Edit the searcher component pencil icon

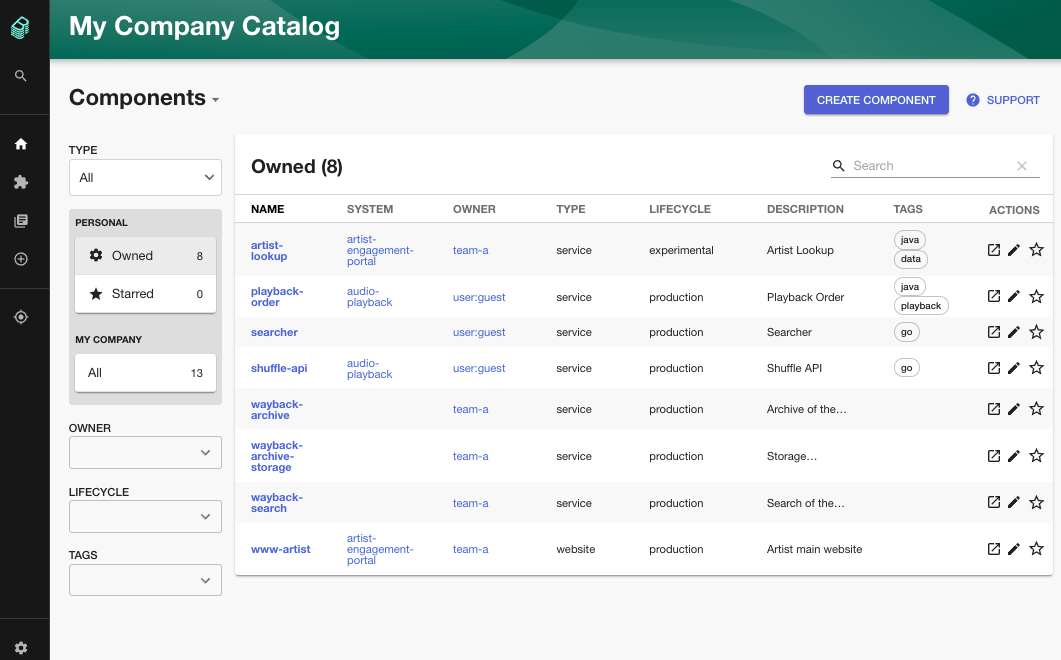click(1014, 332)
